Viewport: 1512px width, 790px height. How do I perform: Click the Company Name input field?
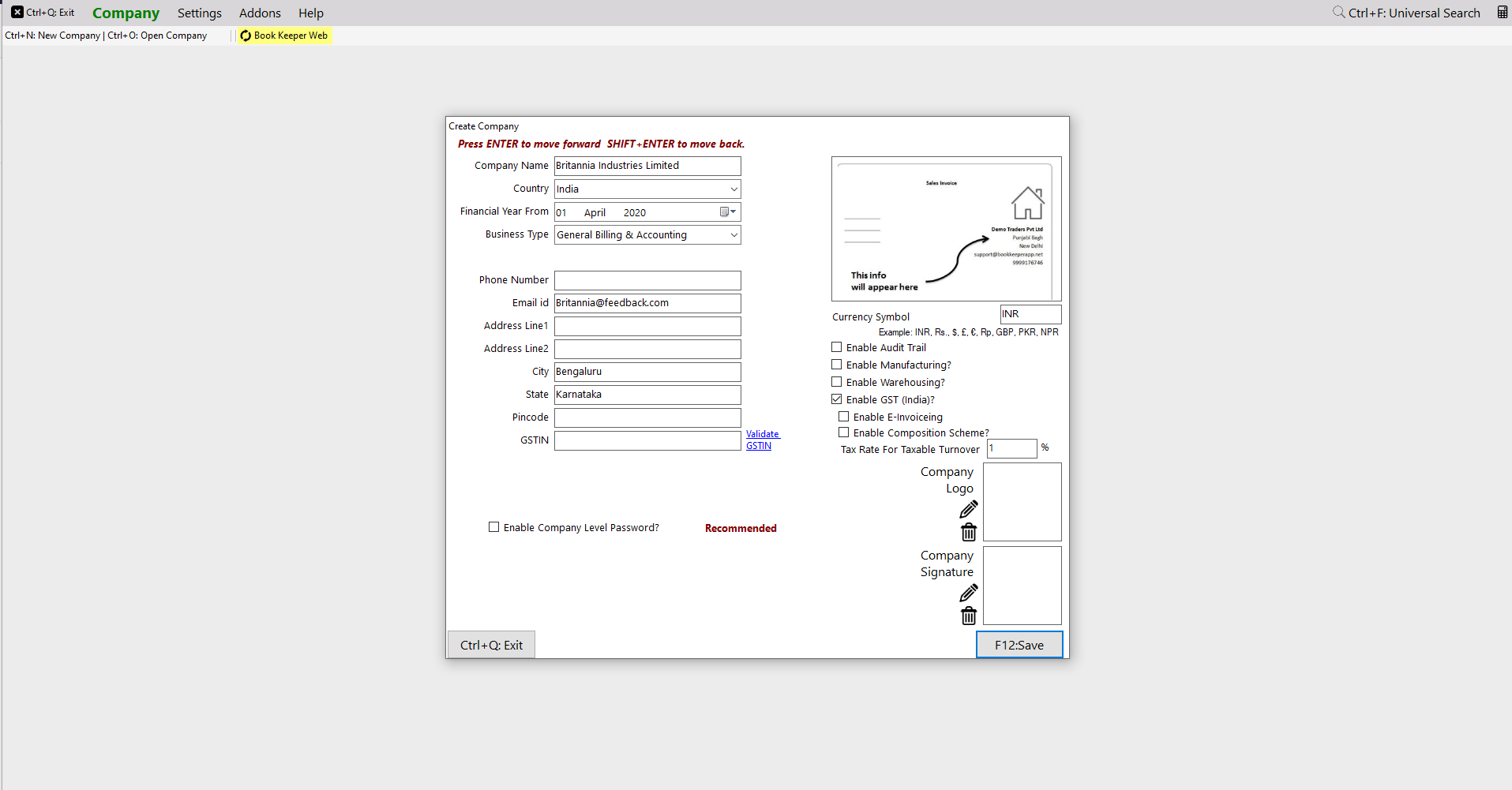[647, 166]
